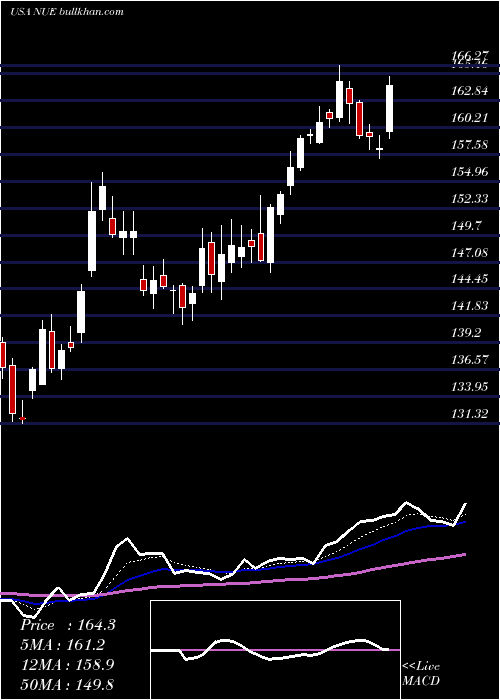Click the 'Price : 164.3' readout
The width and height of the screenshot is (500, 700).
(68, 625)
